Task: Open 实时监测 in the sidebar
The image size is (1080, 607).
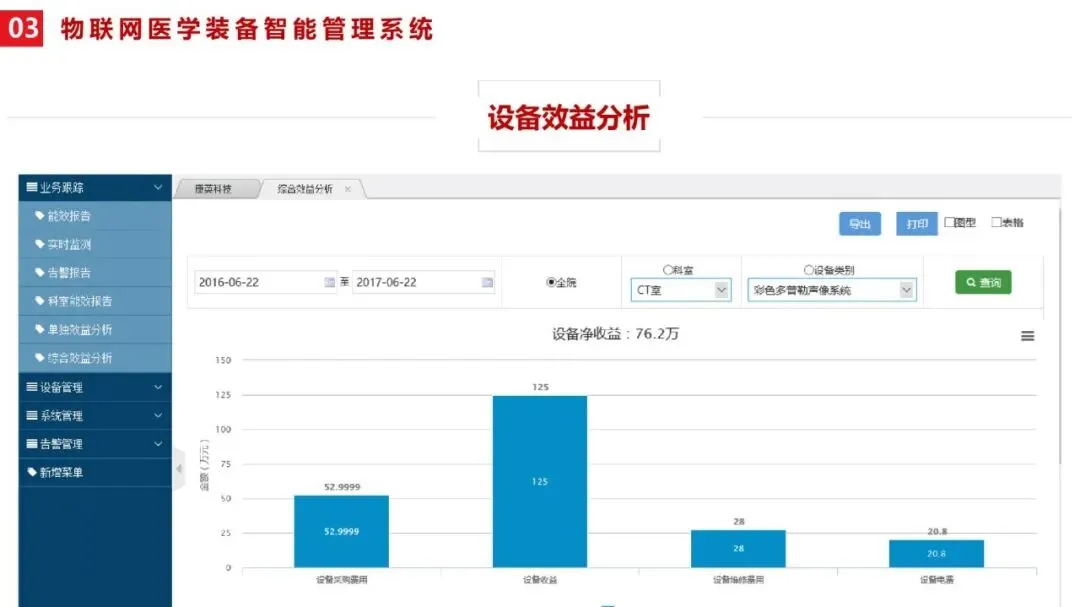Action: tap(95, 244)
